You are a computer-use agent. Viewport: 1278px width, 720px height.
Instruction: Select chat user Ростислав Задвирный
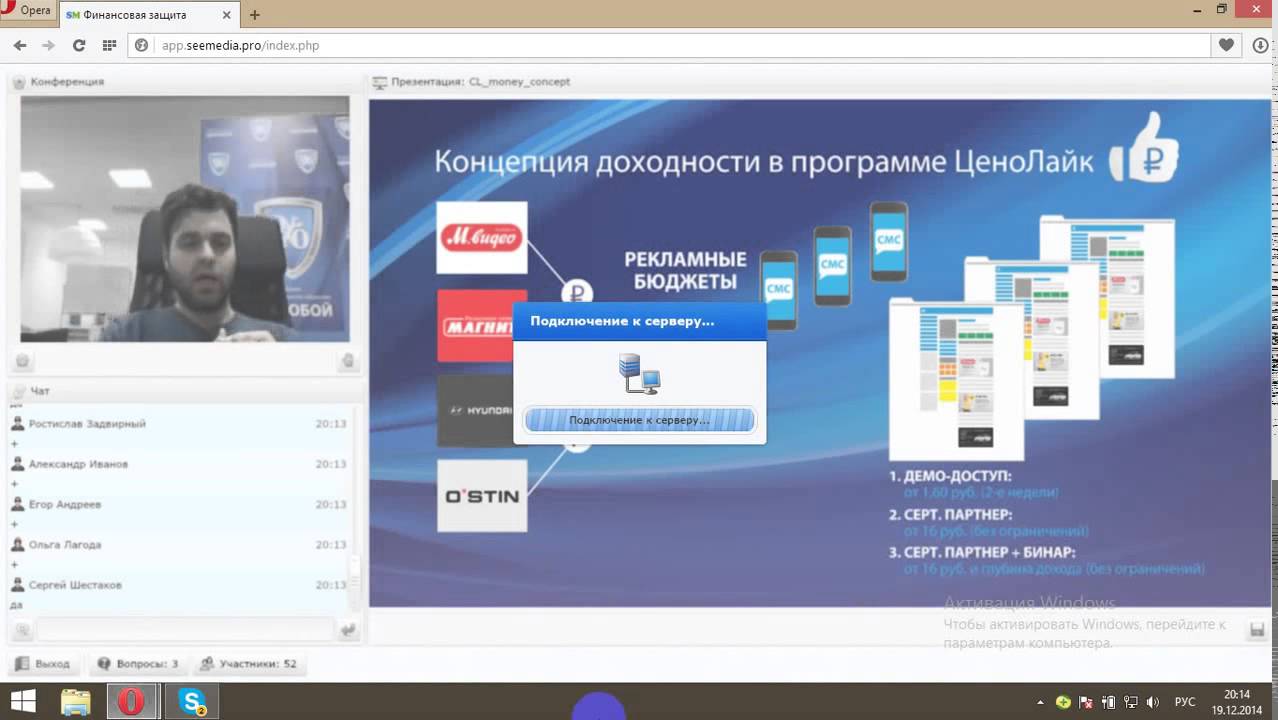87,424
